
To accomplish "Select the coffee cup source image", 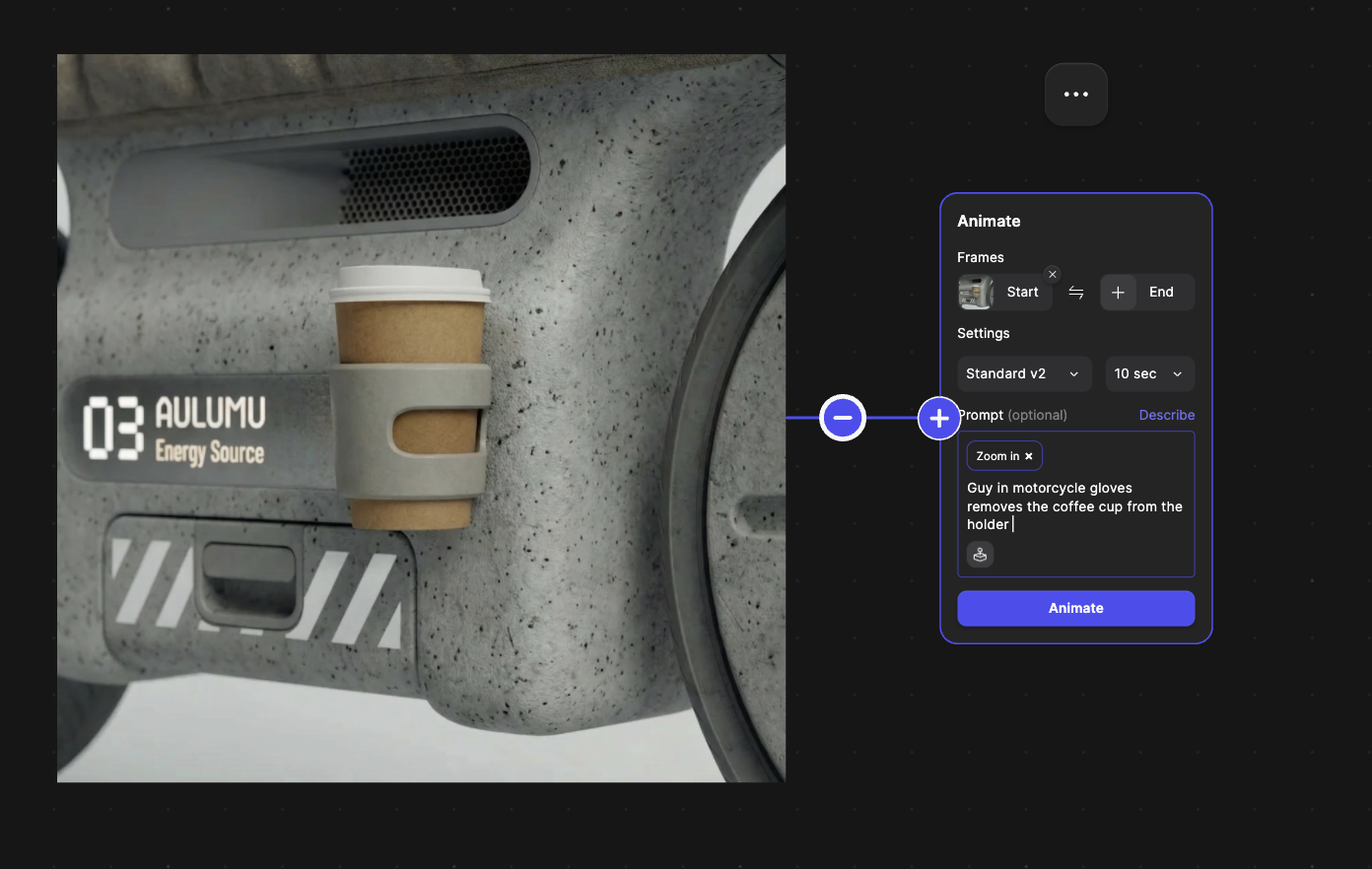I will (421, 418).
